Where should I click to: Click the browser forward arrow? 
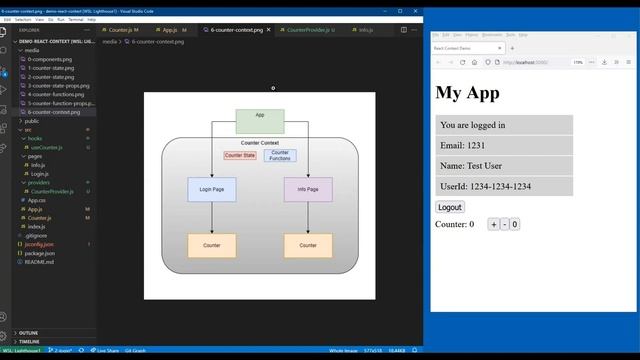pos(451,62)
